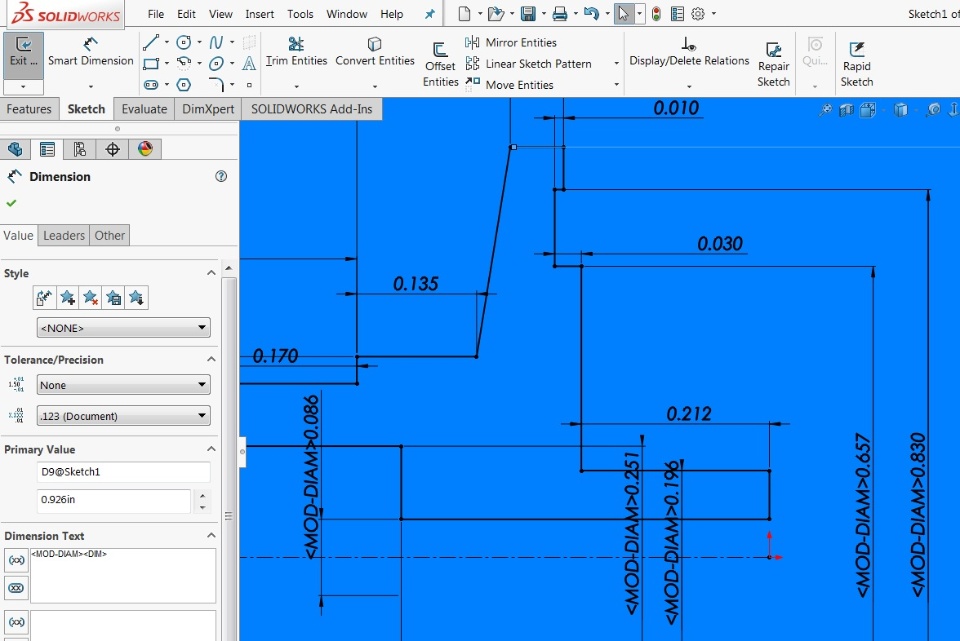Select the Sketch Fillet tool
Image resolution: width=960 pixels, height=641 pixels.
click(216, 83)
